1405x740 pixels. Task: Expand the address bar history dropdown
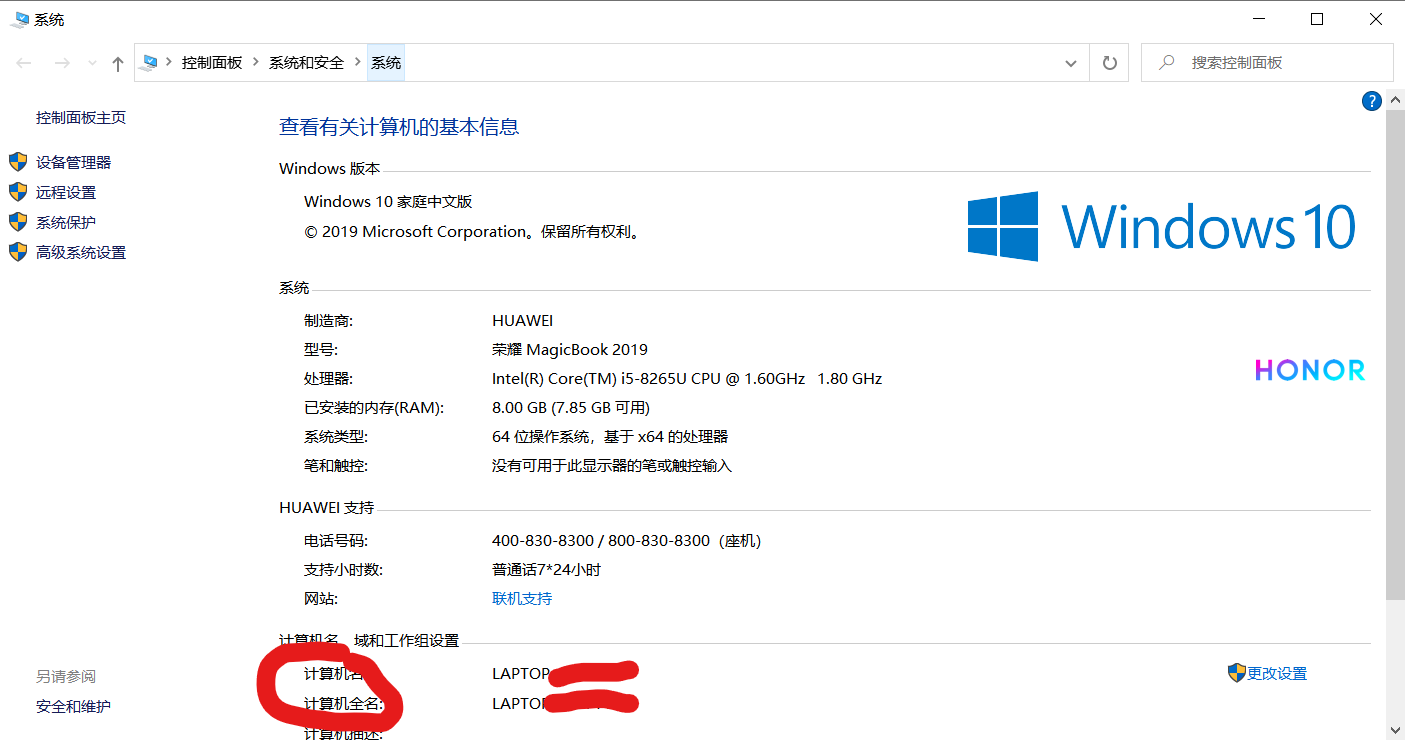[x=1071, y=63]
